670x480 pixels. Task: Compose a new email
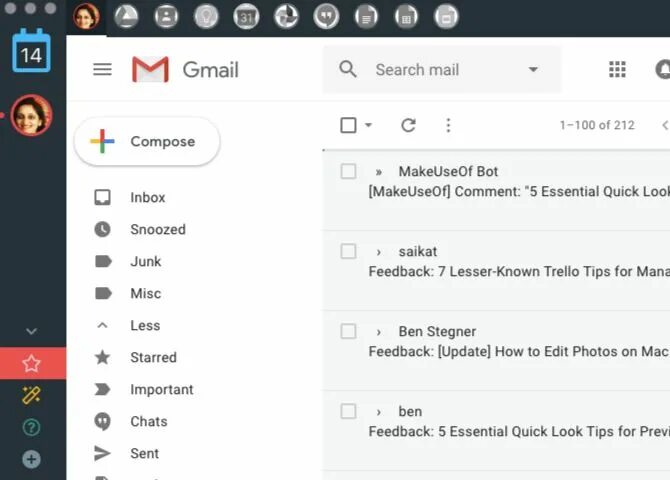tap(147, 141)
